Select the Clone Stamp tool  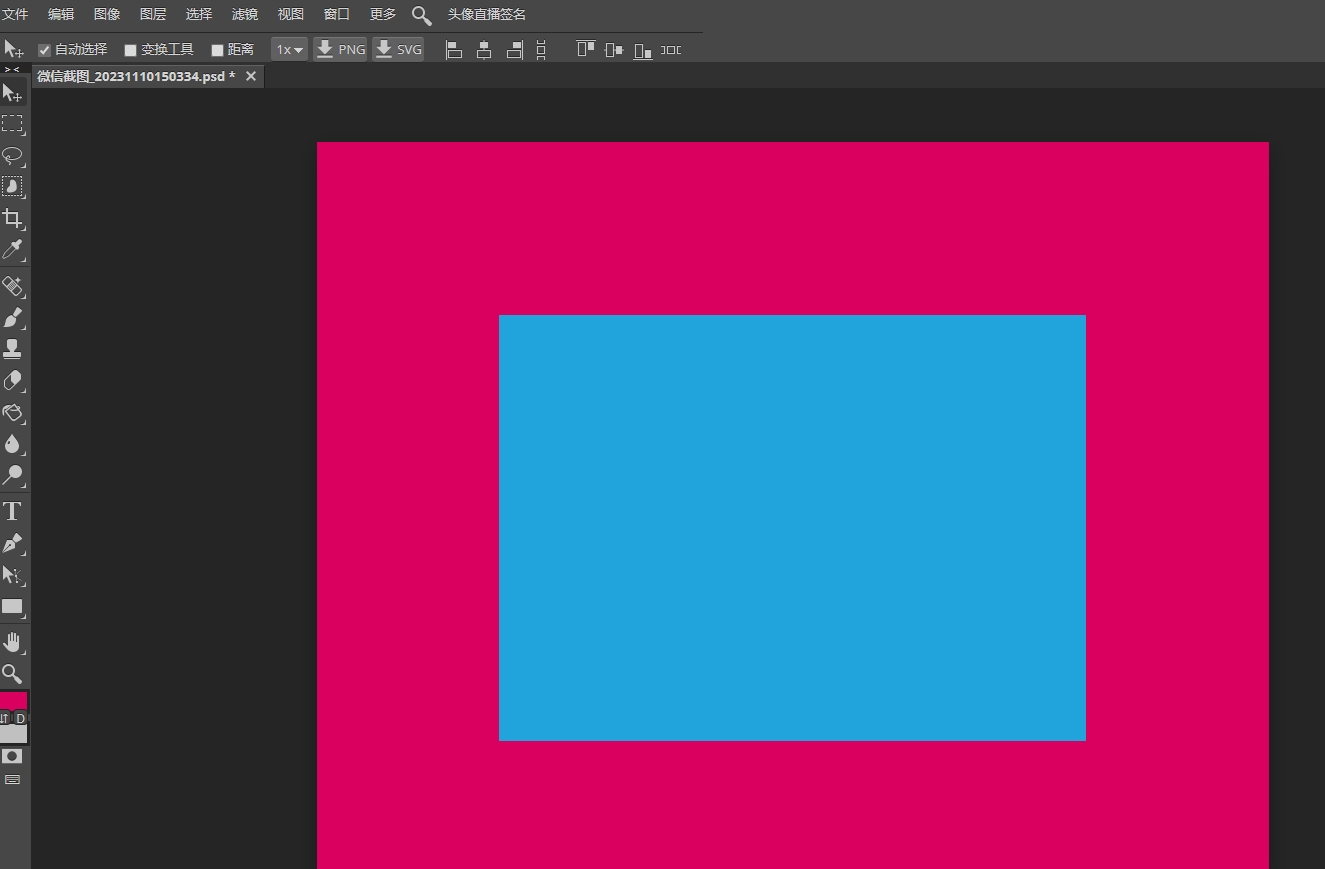13,349
